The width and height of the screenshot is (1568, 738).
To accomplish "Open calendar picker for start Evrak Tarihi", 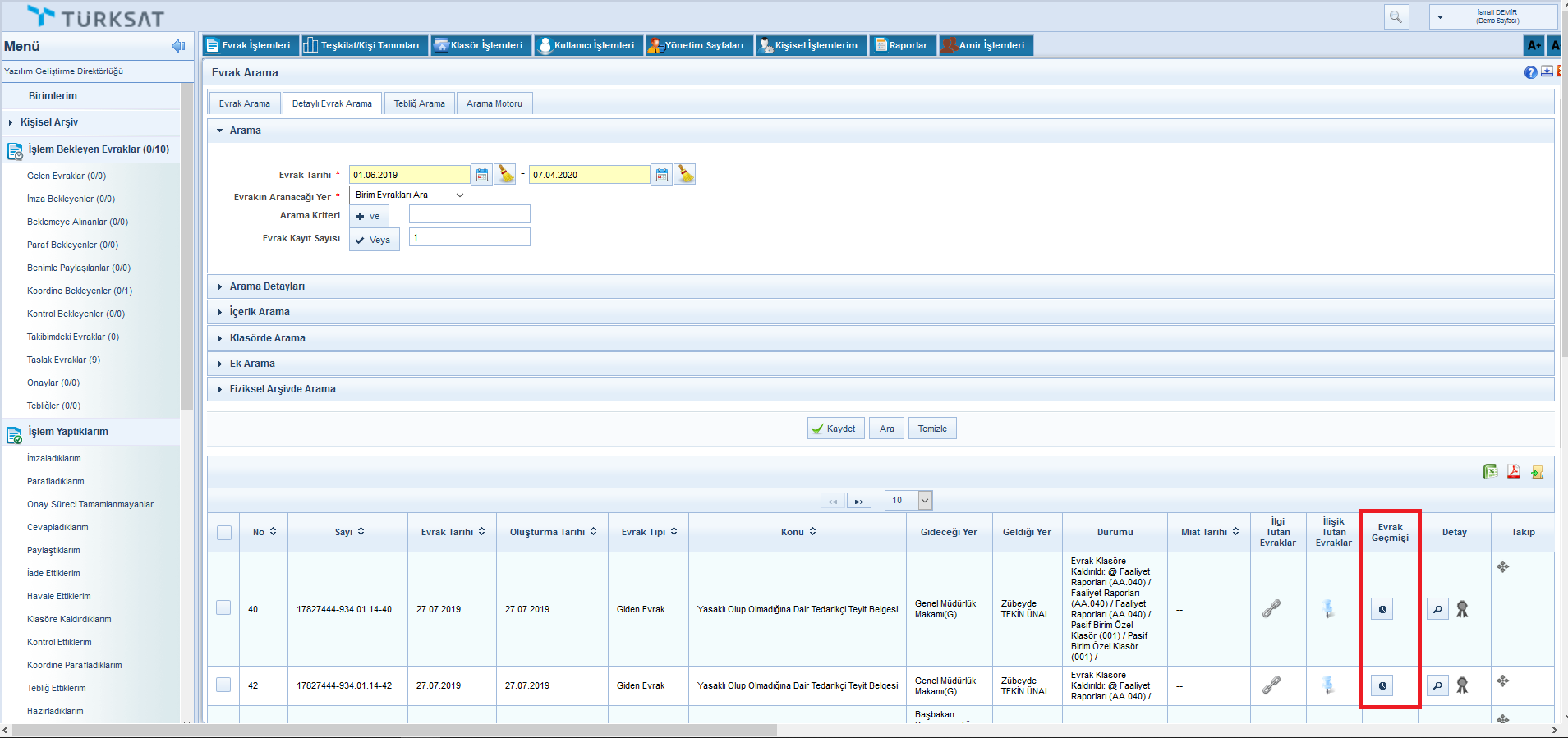I will click(482, 175).
